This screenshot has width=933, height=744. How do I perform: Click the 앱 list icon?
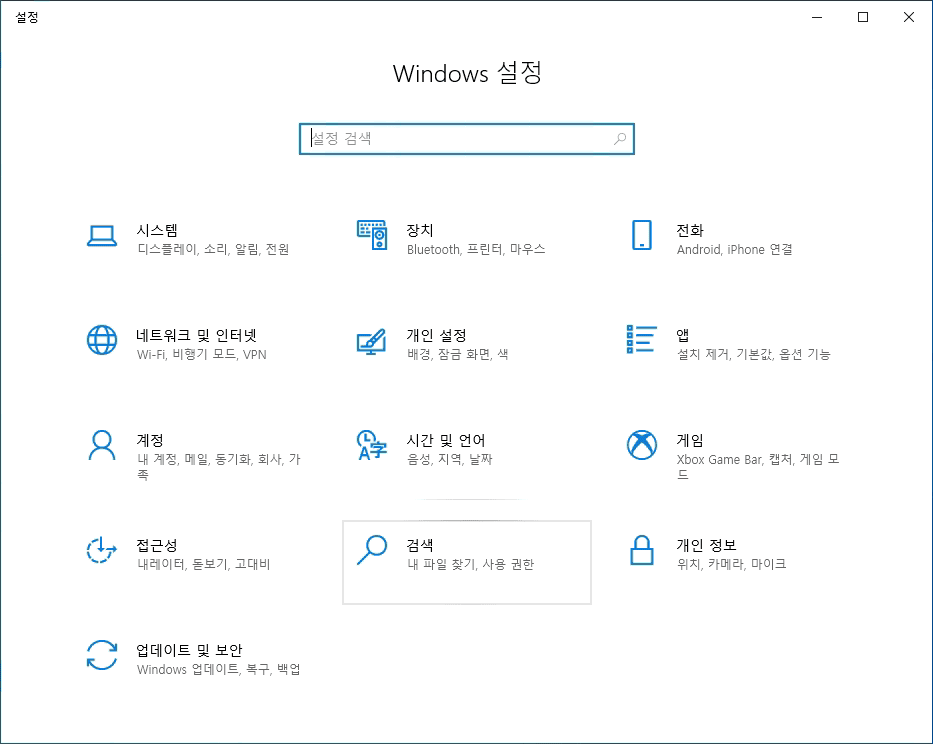(641, 339)
